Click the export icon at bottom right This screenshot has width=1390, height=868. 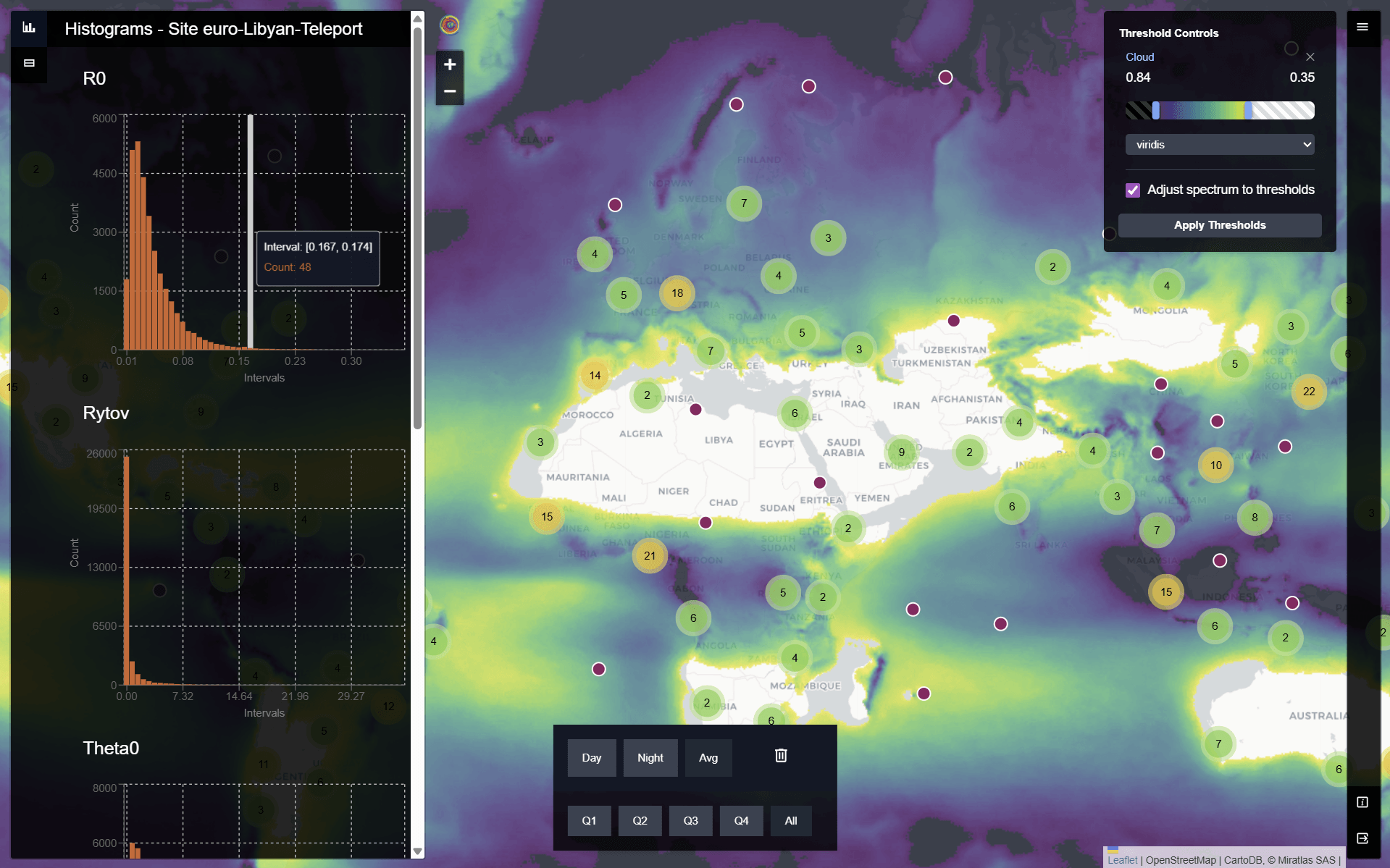1362,838
